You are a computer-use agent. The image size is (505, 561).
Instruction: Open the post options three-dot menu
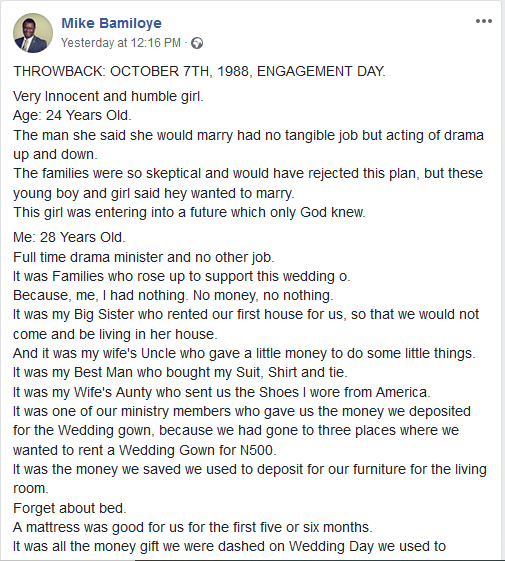coord(484,21)
